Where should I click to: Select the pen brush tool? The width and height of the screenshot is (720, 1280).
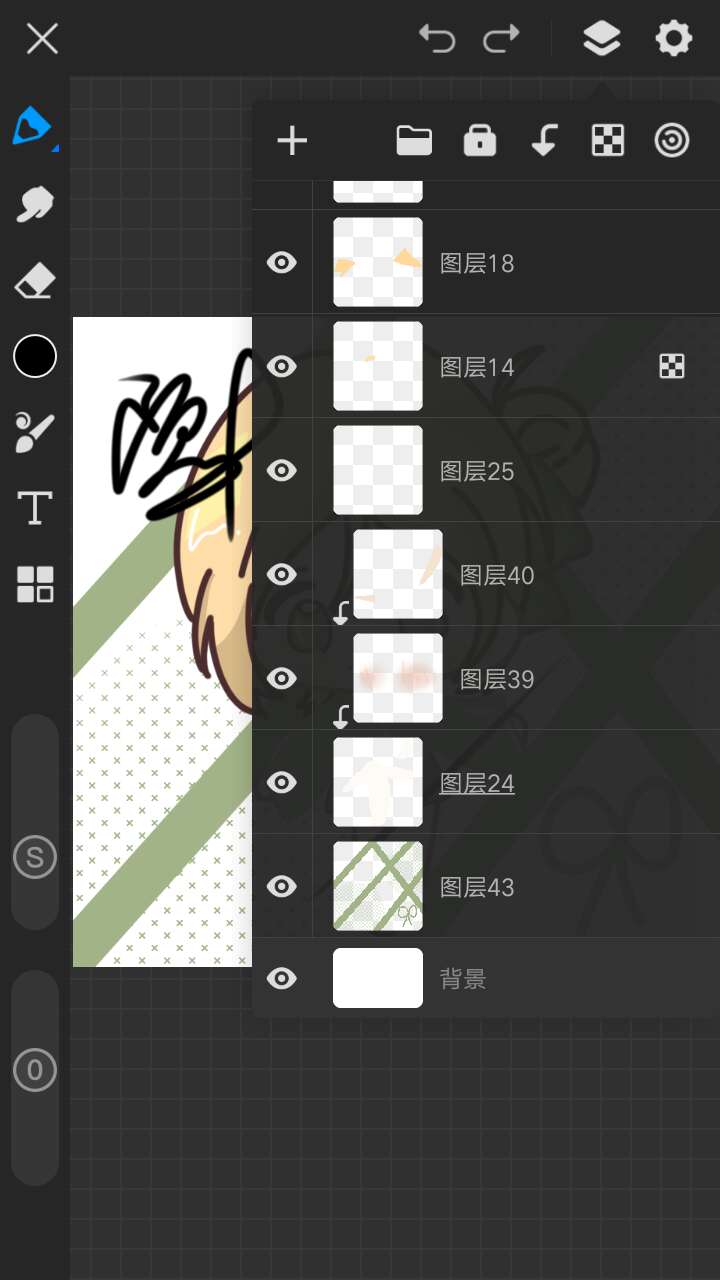(33, 127)
